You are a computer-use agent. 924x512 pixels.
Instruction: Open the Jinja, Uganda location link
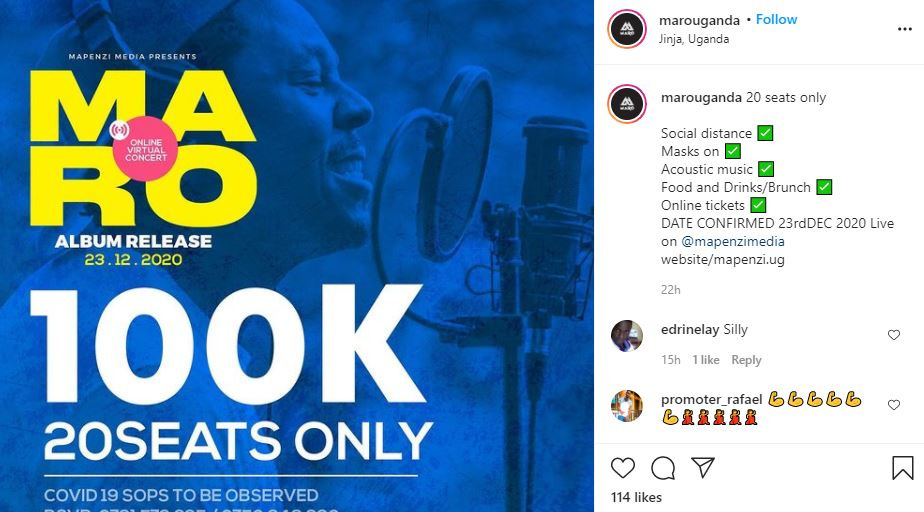pyautogui.click(x=694, y=39)
